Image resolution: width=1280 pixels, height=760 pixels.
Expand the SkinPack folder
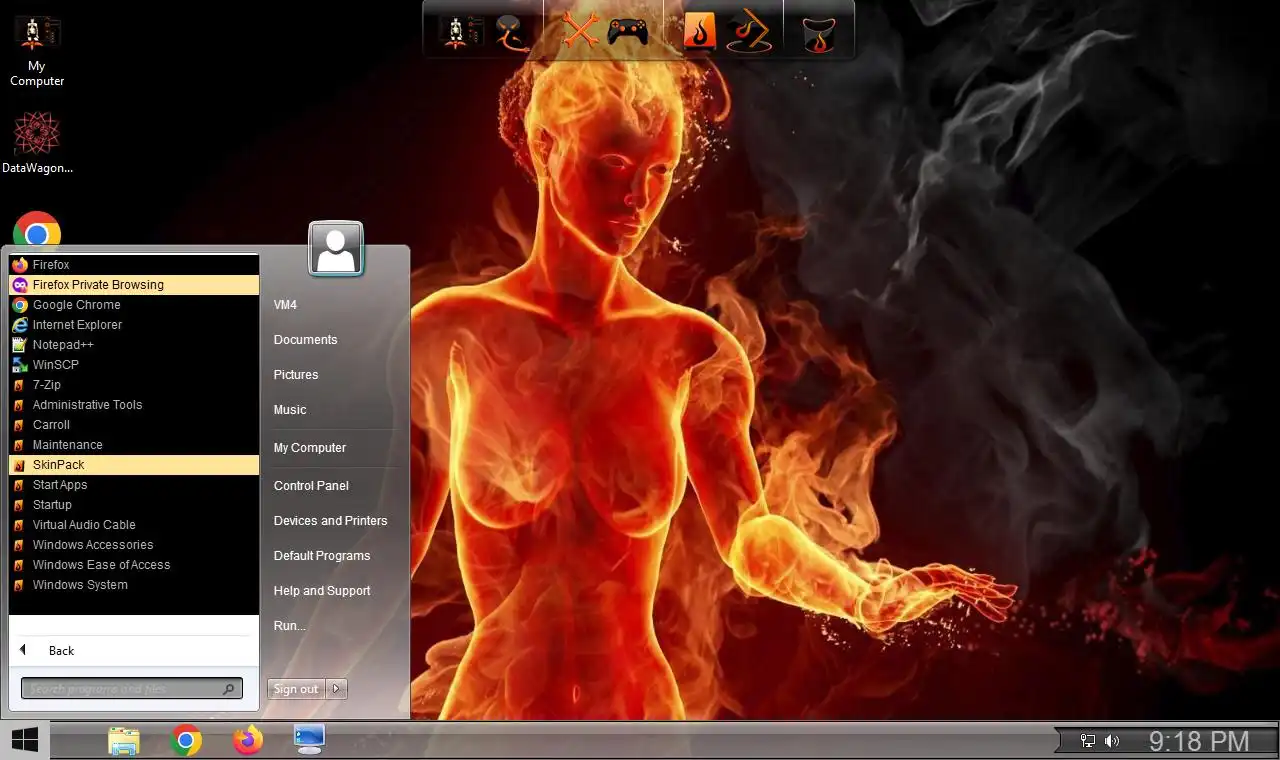[134, 465]
